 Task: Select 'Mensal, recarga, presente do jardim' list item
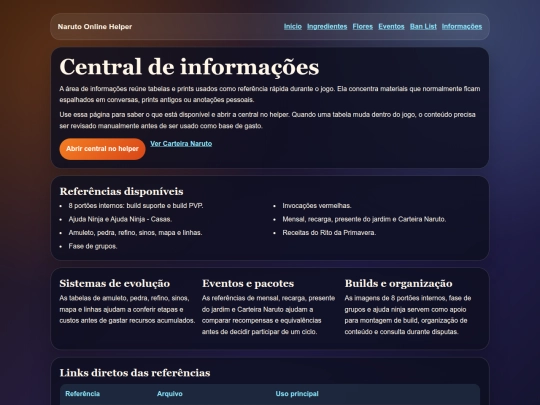tap(364, 219)
